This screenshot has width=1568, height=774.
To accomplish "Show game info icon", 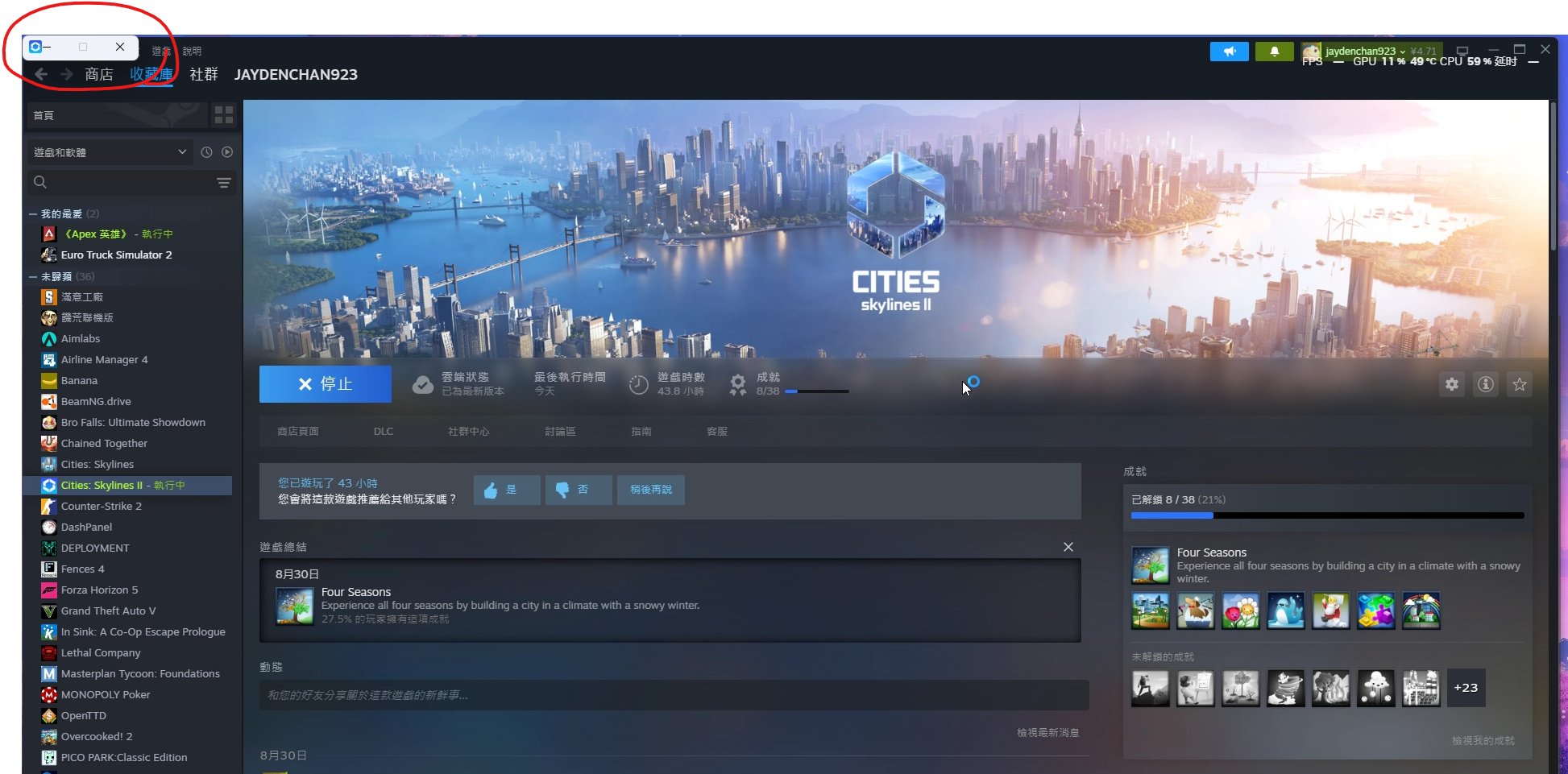I will pos(1485,384).
